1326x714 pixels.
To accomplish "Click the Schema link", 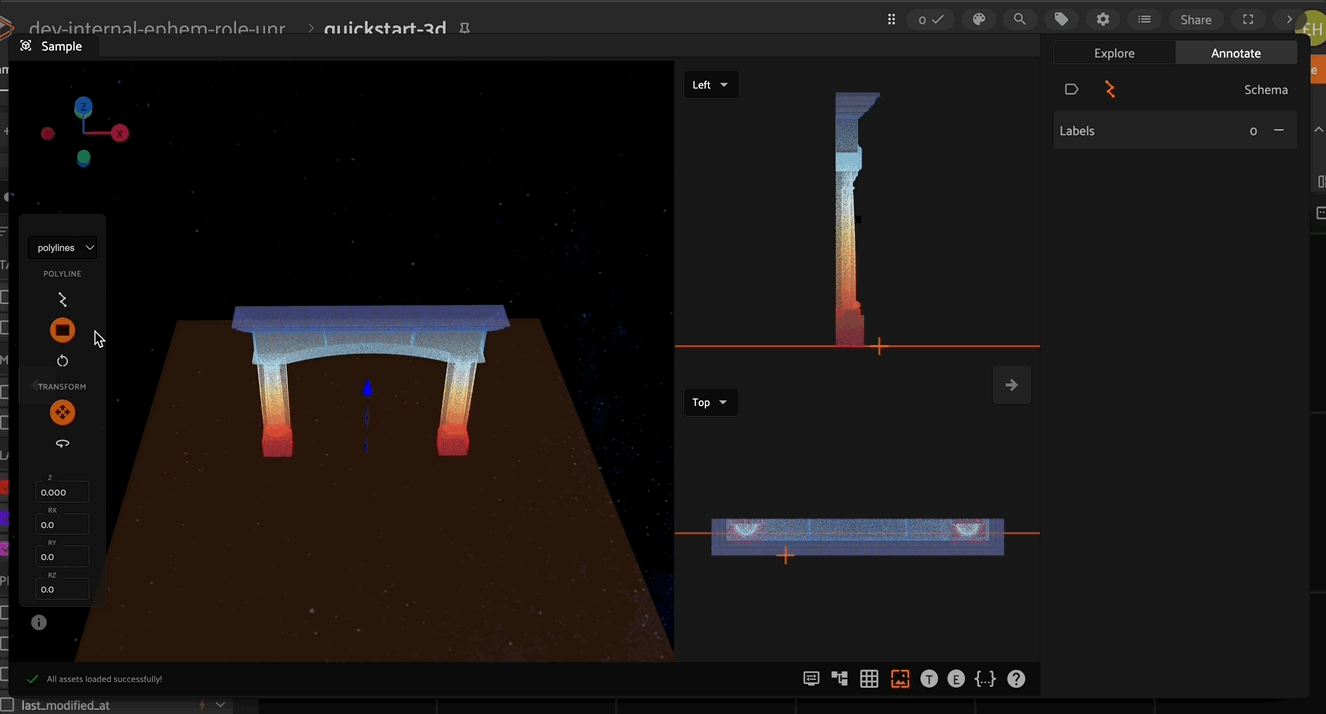I will click(1265, 90).
